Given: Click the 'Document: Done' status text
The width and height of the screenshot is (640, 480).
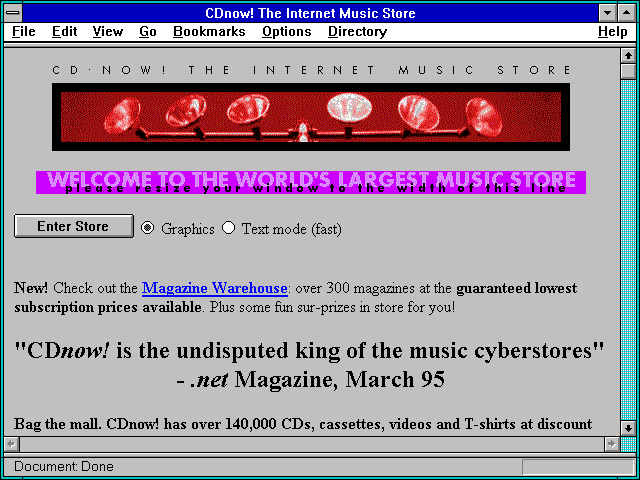Looking at the screenshot, I should 64,466.
